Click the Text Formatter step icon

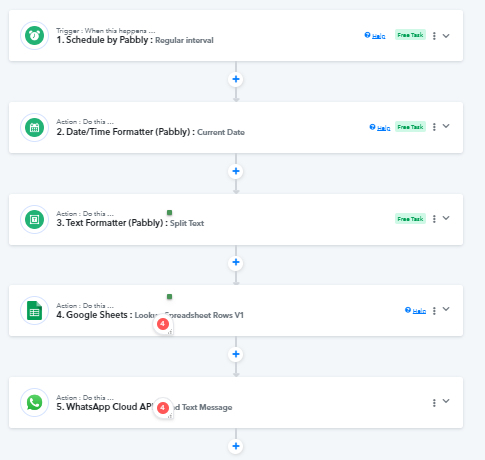[x=34, y=219]
